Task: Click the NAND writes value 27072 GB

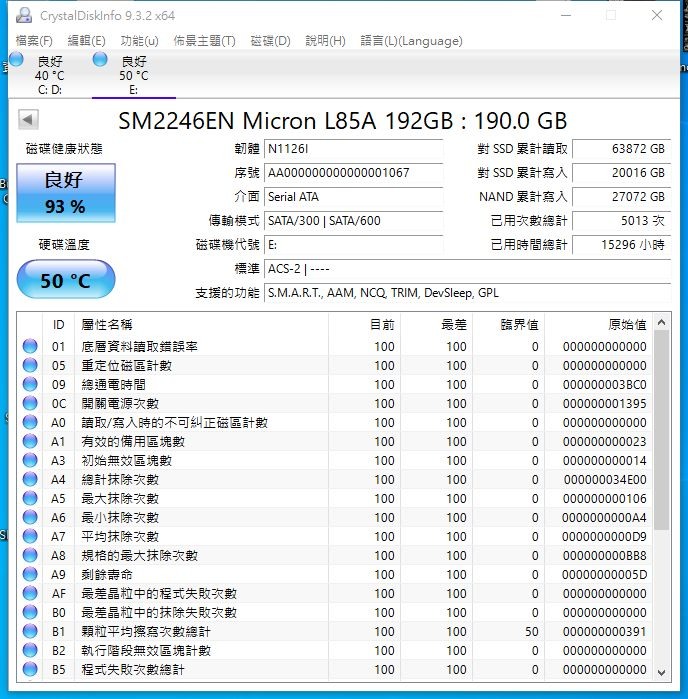Action: pyautogui.click(x=622, y=197)
